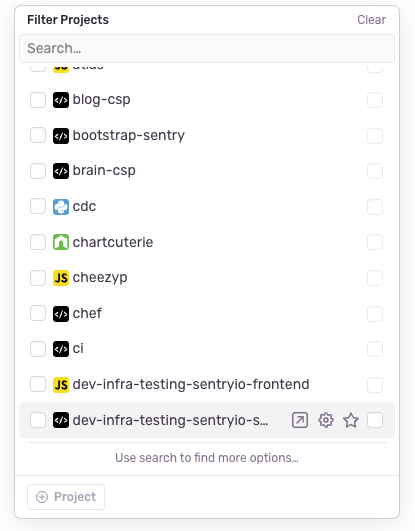Pick the bootstrap-sentry list item

207,135
